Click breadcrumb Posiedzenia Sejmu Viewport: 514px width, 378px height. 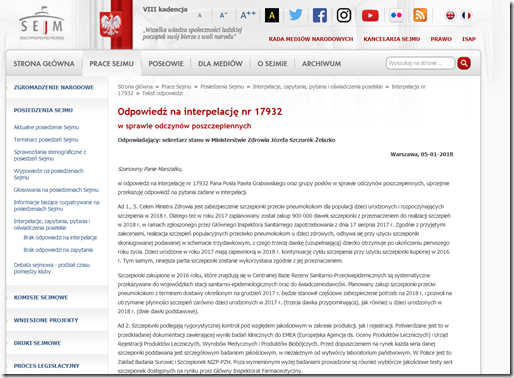[x=222, y=87]
